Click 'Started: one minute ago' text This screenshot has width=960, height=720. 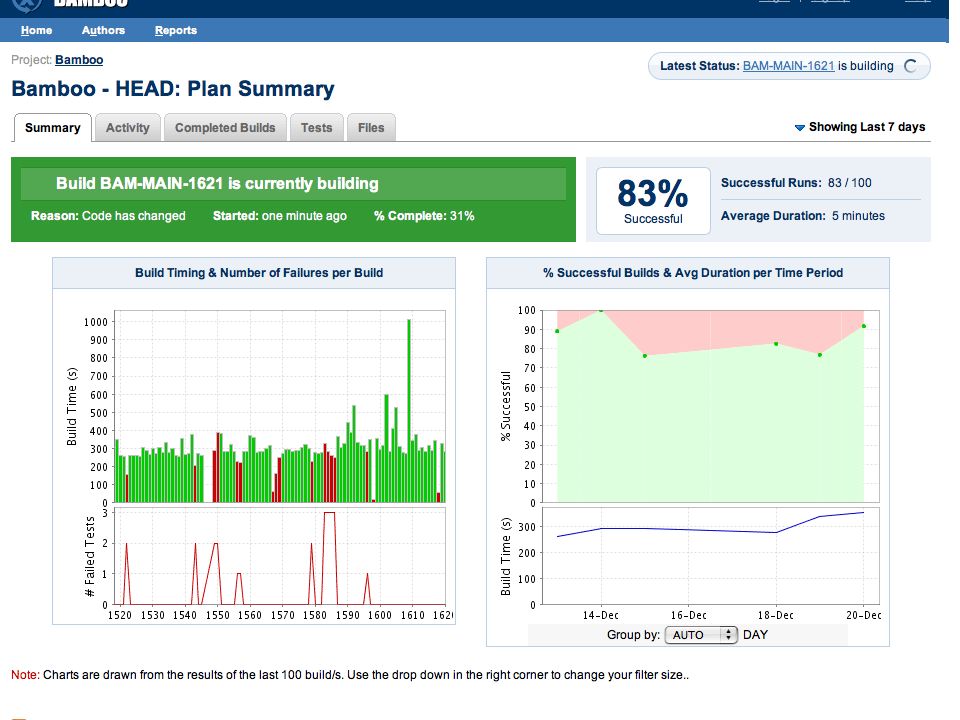click(280, 216)
